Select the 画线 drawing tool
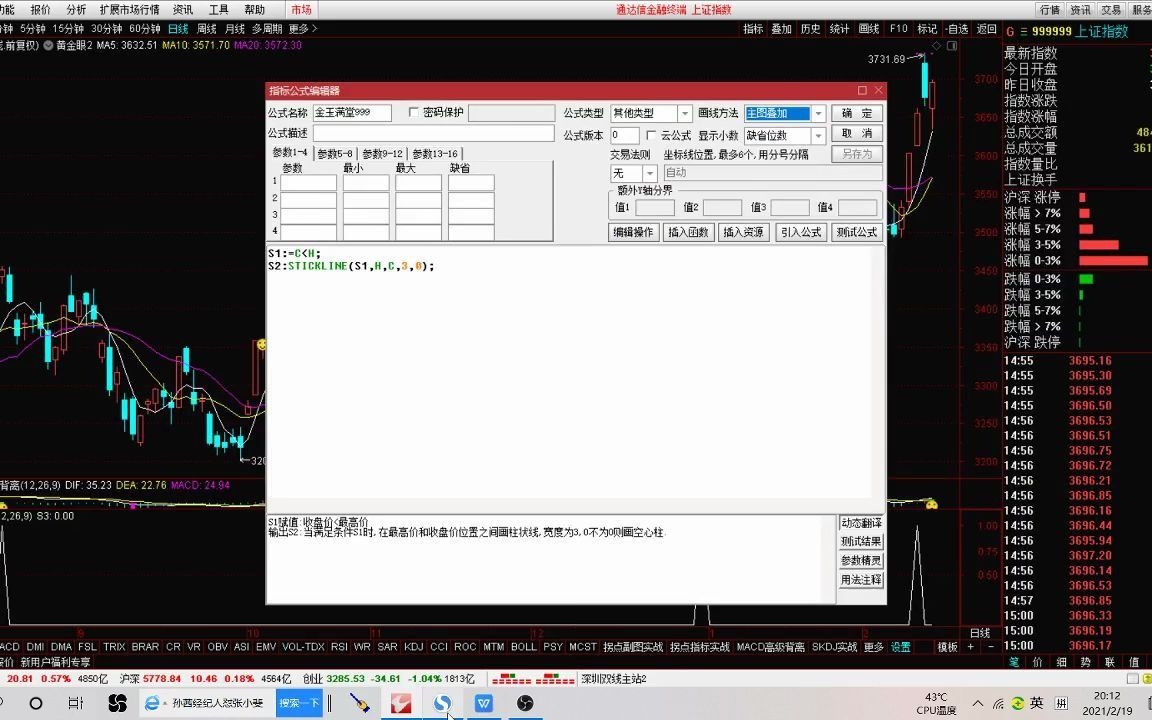The image size is (1152, 720). tap(868, 31)
